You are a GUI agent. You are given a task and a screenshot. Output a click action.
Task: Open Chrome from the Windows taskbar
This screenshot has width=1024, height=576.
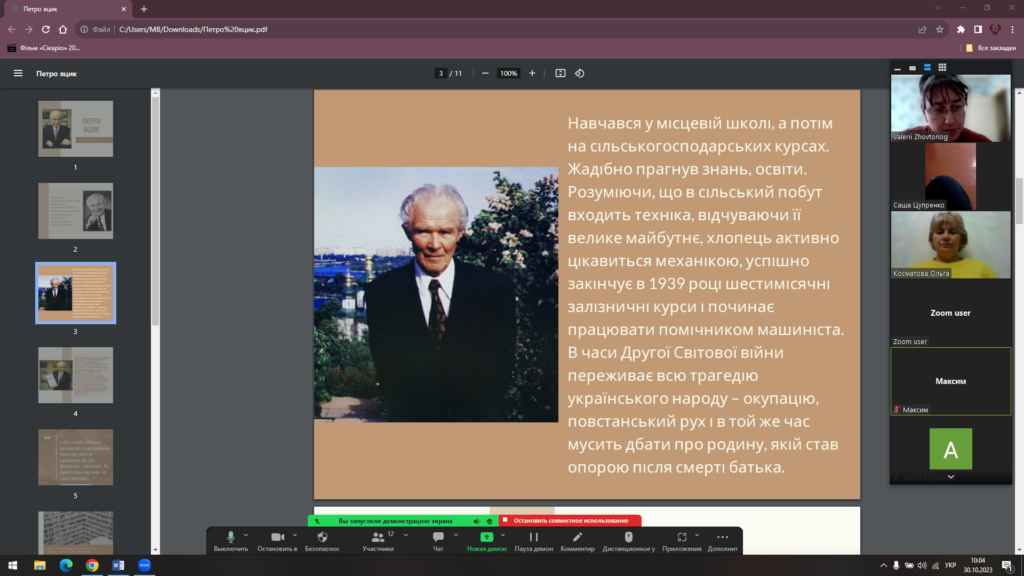point(92,565)
